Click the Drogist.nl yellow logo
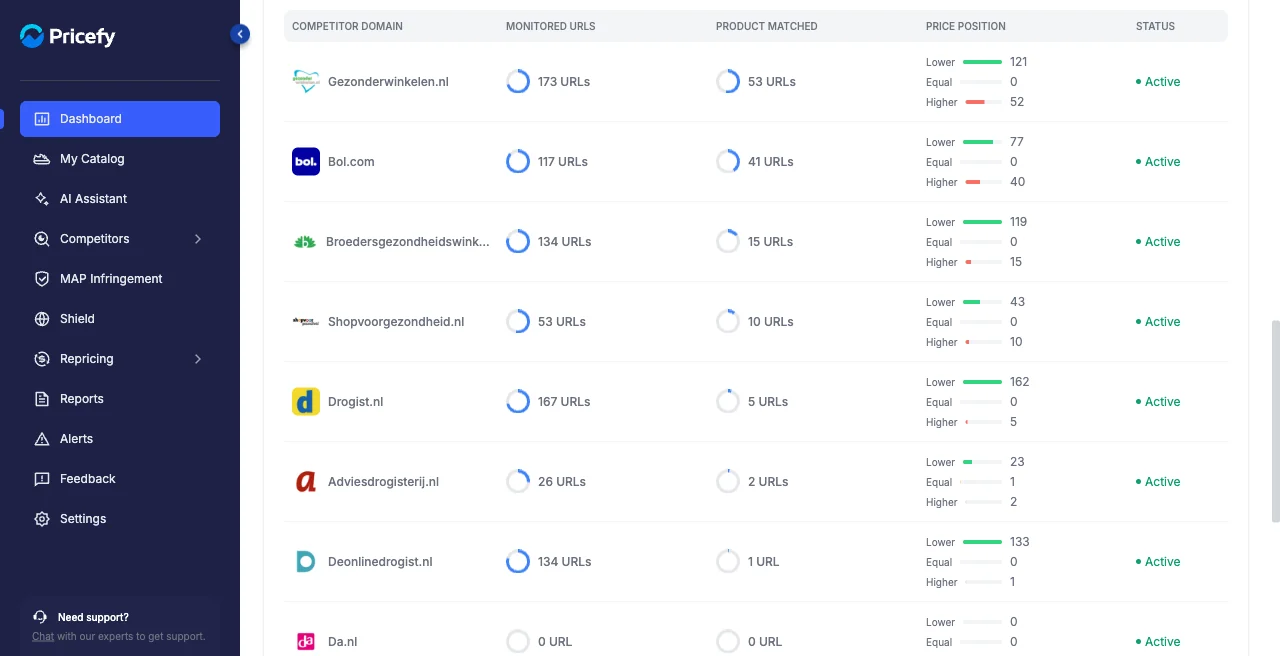The height and width of the screenshot is (656, 1280). [x=306, y=402]
